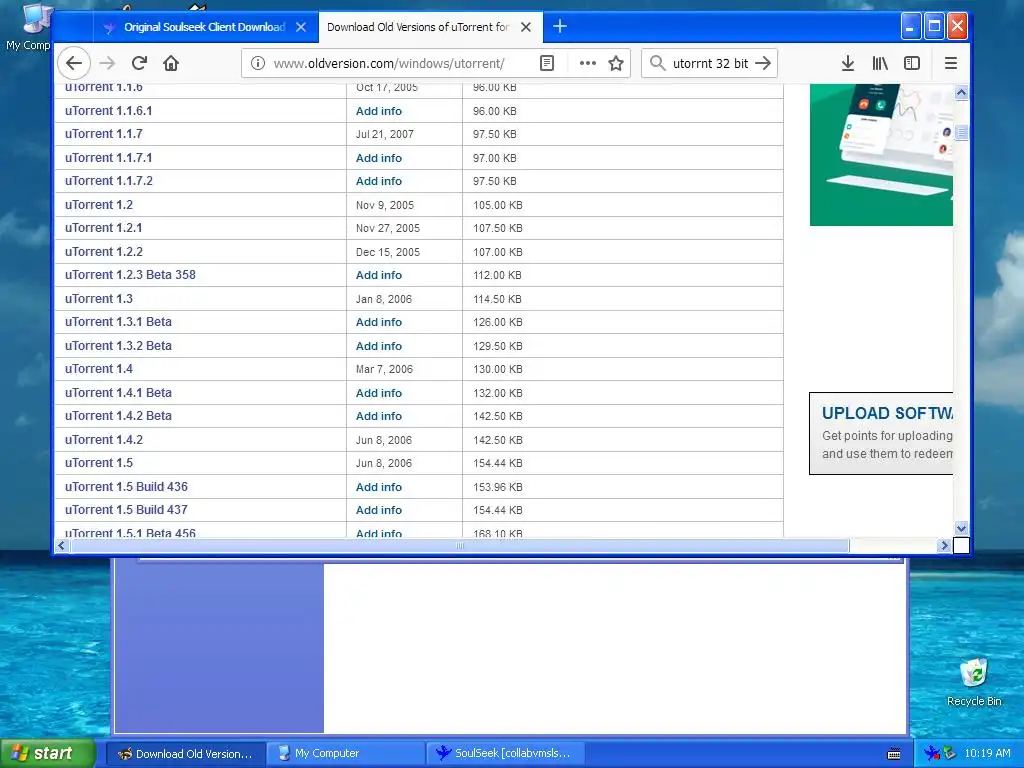Image resolution: width=1024 pixels, height=768 pixels.
Task: Open the library icon
Action: tap(880, 63)
